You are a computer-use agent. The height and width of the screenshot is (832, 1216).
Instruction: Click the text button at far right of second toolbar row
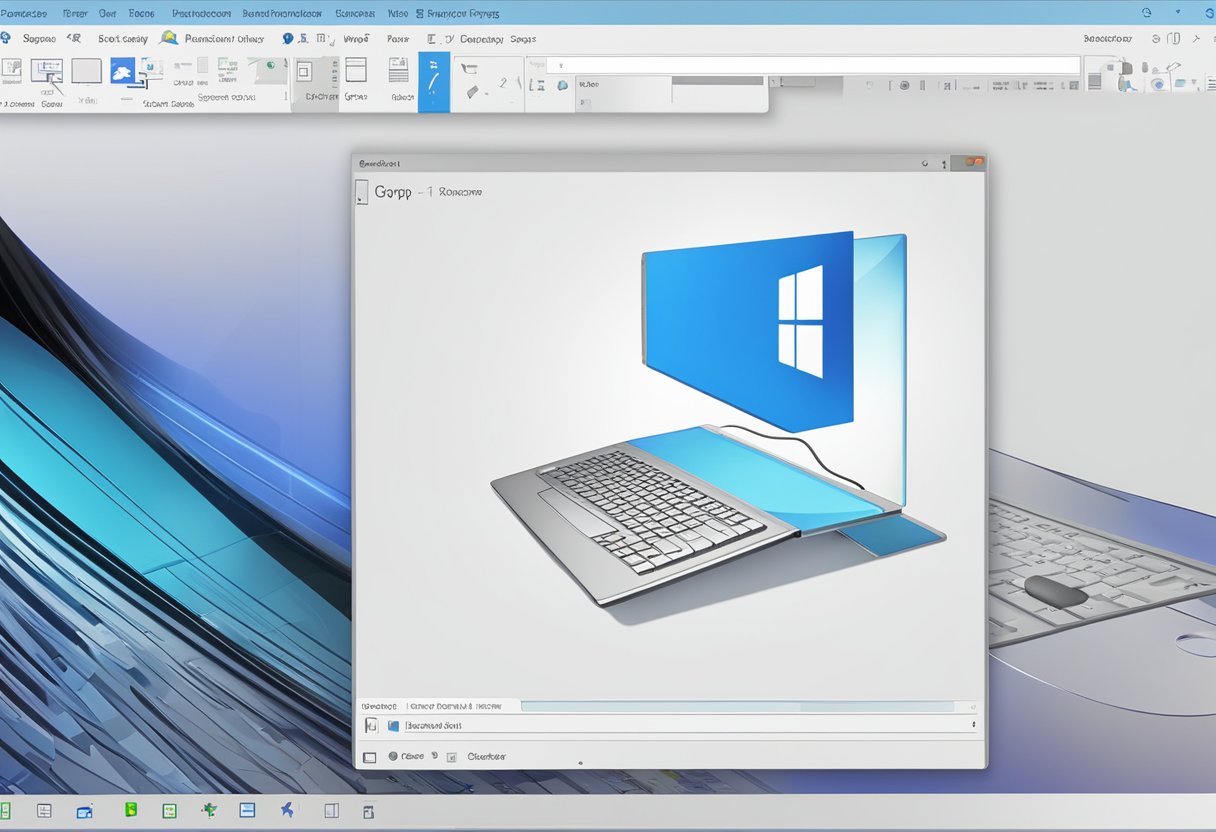tap(1107, 39)
